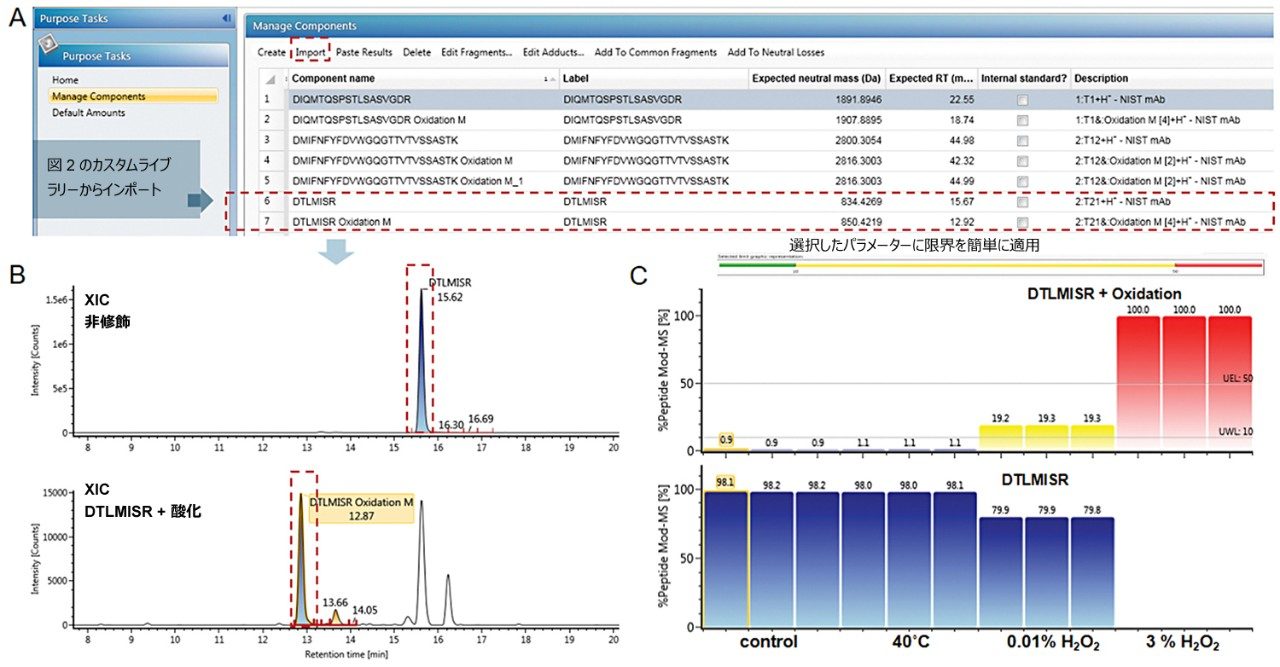Select row header number 7
This screenshot has height=667, width=1280.
[x=267, y=220]
